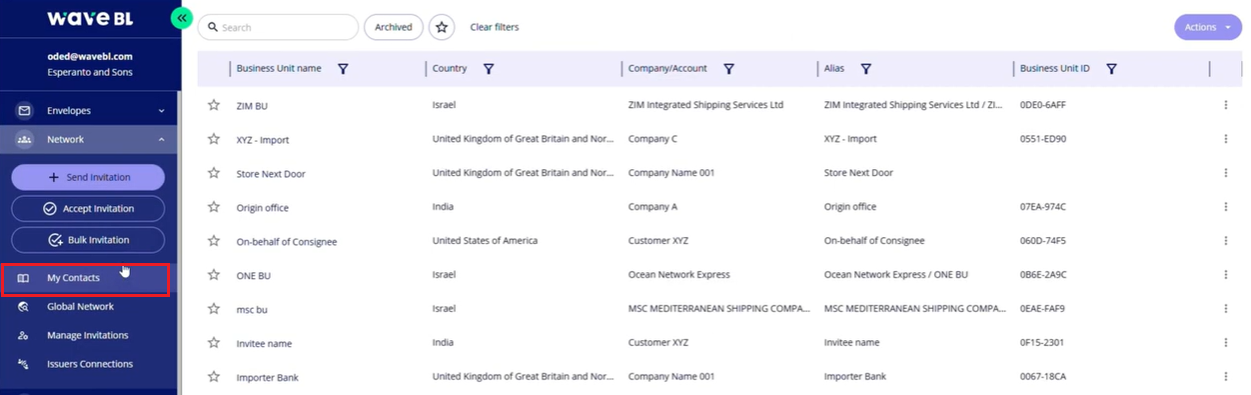The width and height of the screenshot is (1251, 395).
Task: Click the star favorites filter button
Action: (442, 27)
